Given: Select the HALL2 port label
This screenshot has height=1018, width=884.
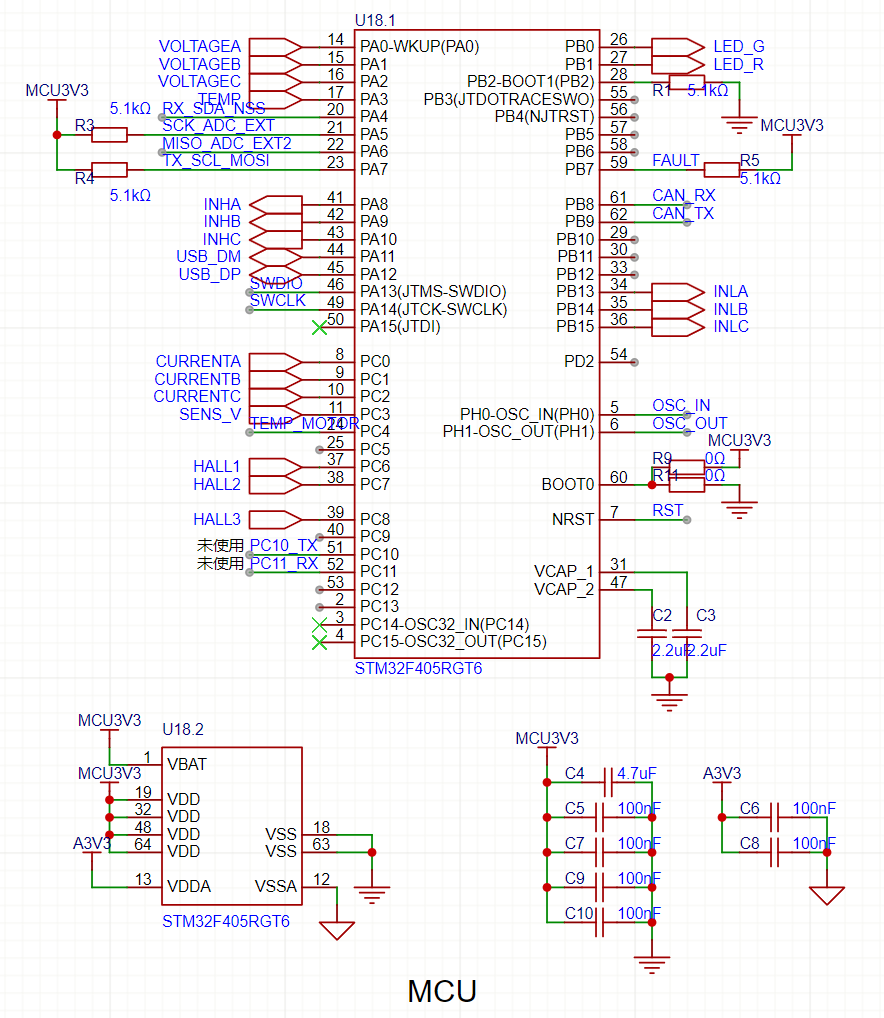Looking at the screenshot, I should pos(217,484).
